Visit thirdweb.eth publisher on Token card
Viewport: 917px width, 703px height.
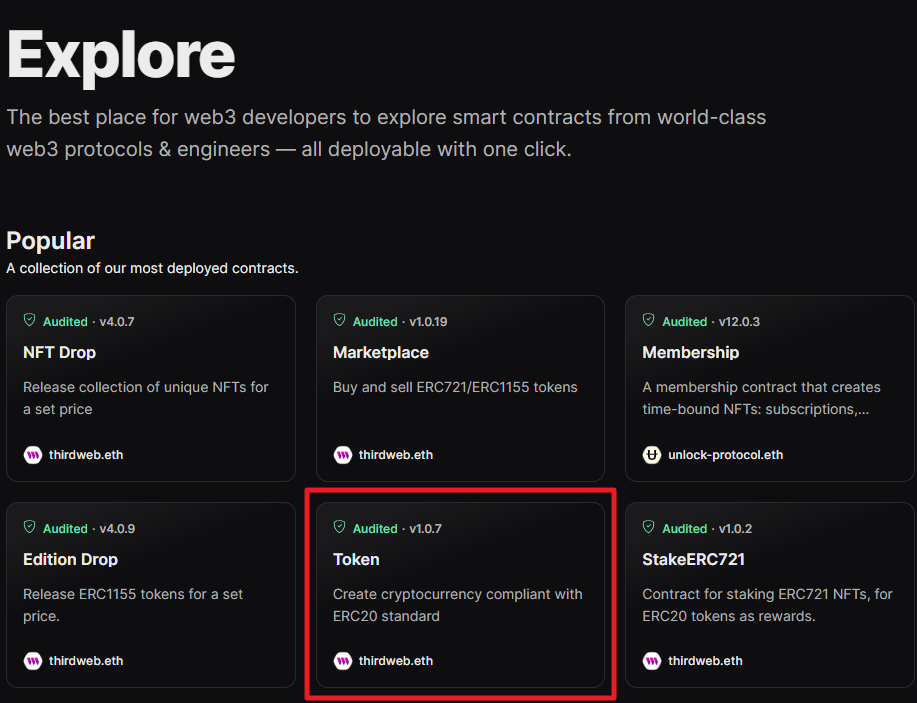tap(396, 661)
